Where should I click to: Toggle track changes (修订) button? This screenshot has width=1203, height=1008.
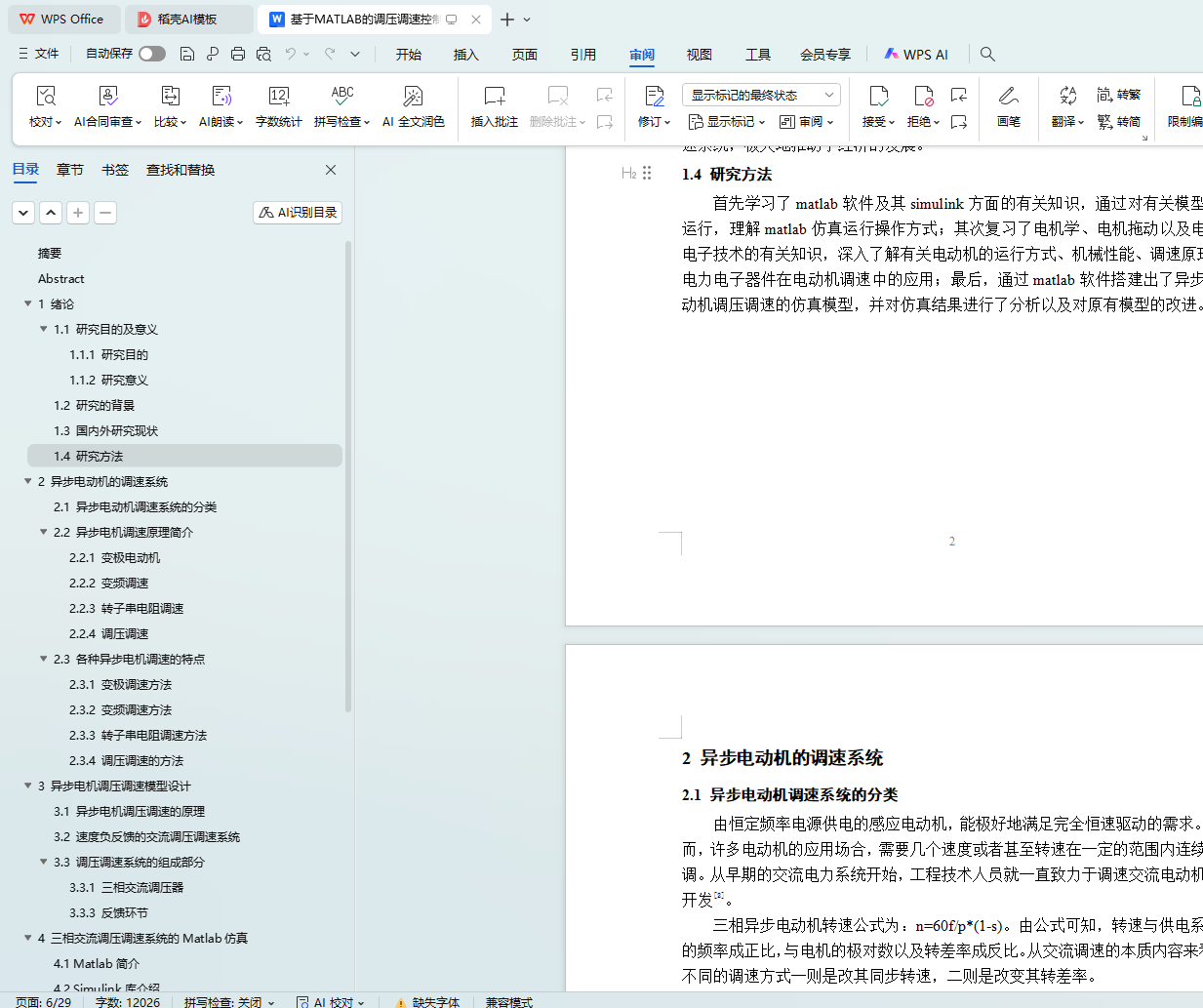[654, 97]
